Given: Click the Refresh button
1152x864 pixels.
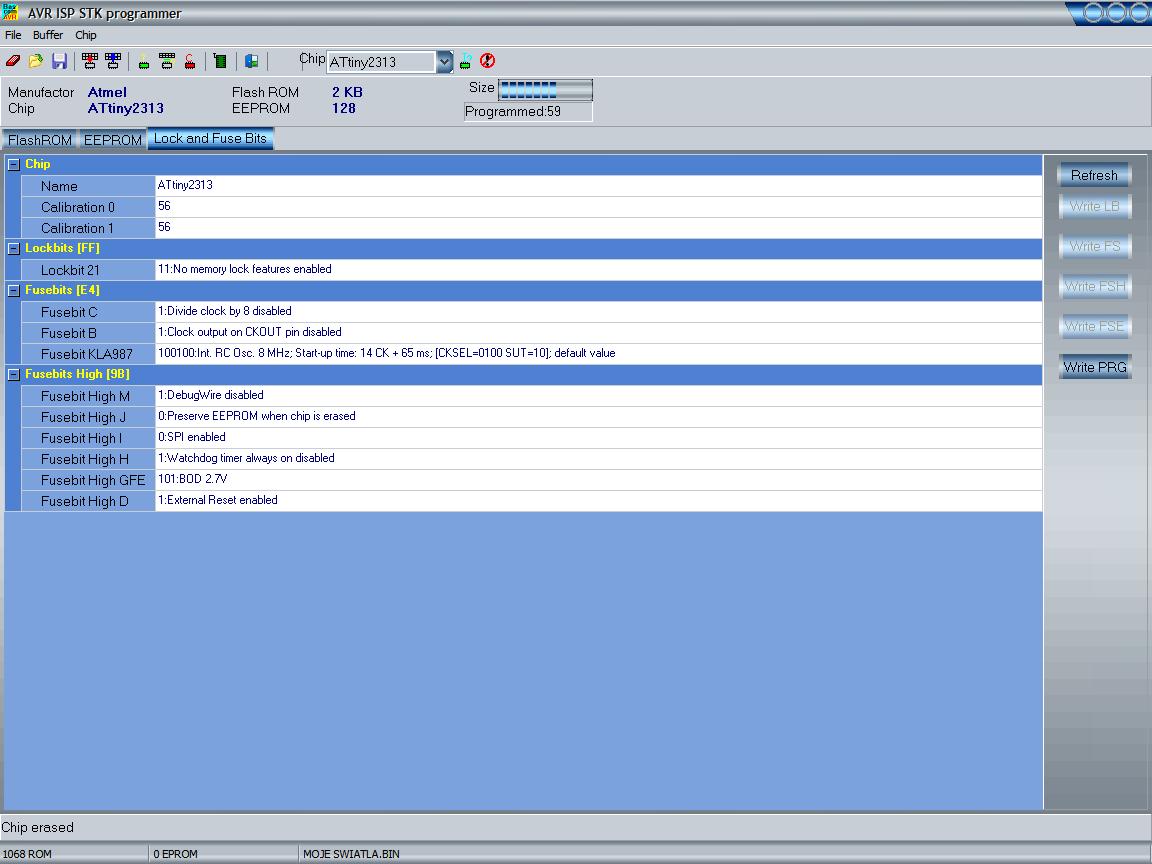Looking at the screenshot, I should click(x=1094, y=175).
